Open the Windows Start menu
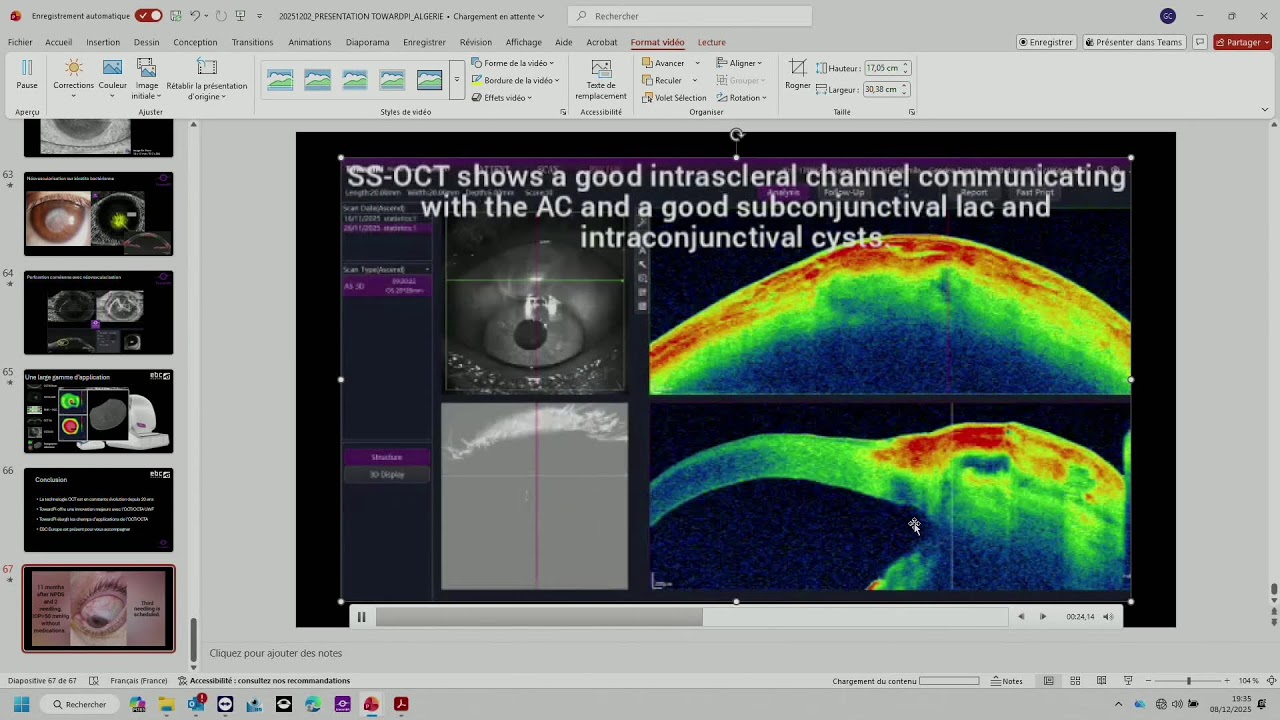 [21, 704]
